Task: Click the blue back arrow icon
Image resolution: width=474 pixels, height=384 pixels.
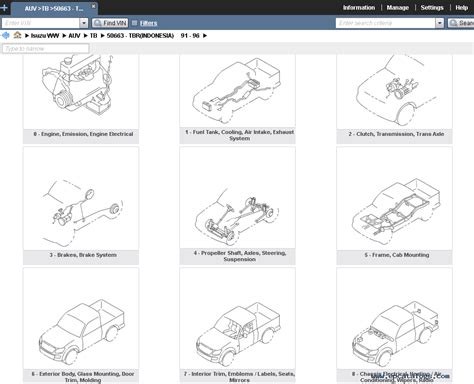Action: [5, 35]
